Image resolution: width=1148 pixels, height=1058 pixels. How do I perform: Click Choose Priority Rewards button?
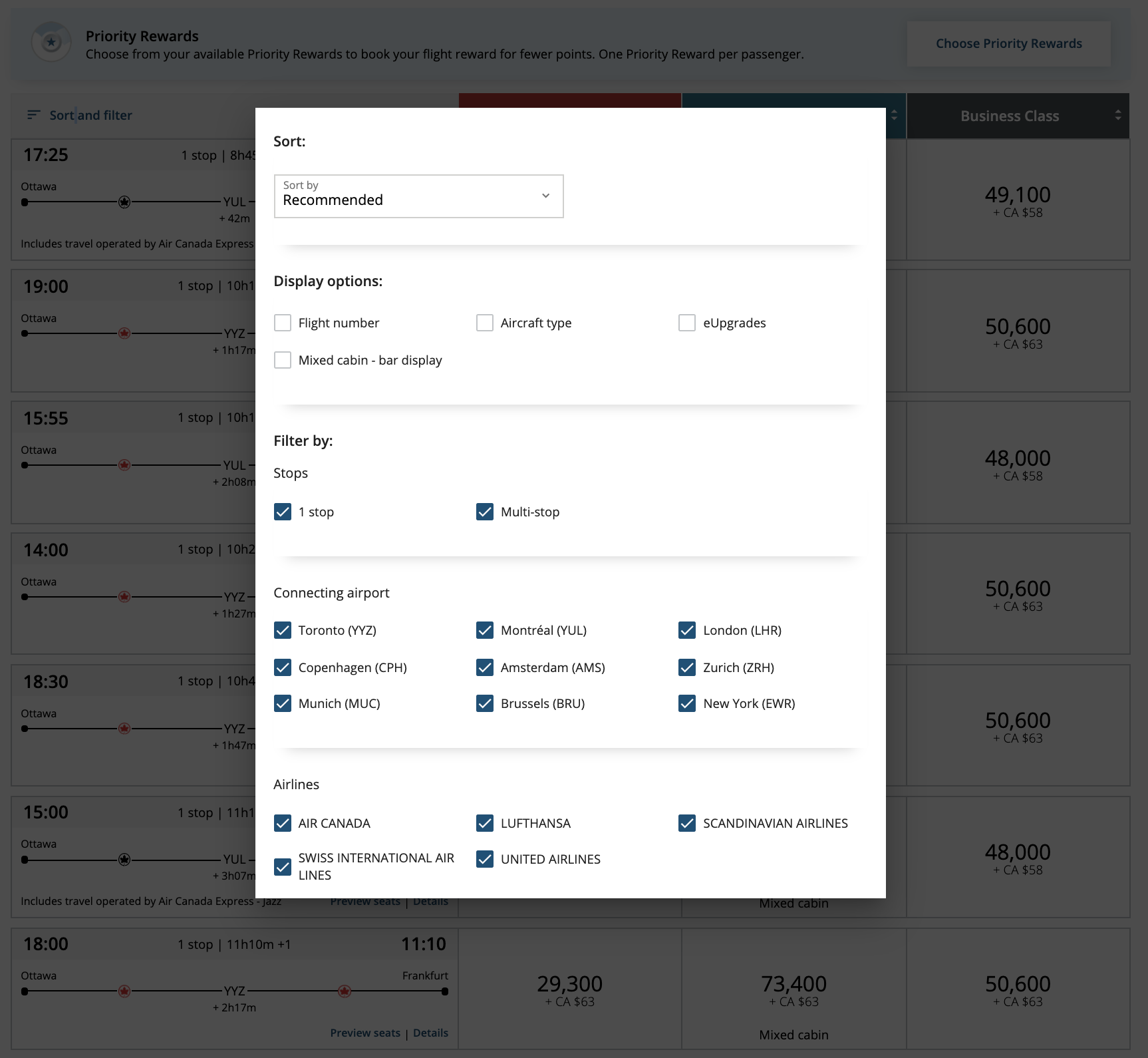tap(1008, 44)
